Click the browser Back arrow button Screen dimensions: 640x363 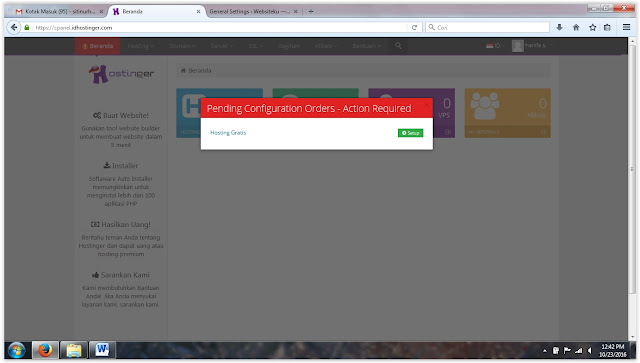point(14,27)
